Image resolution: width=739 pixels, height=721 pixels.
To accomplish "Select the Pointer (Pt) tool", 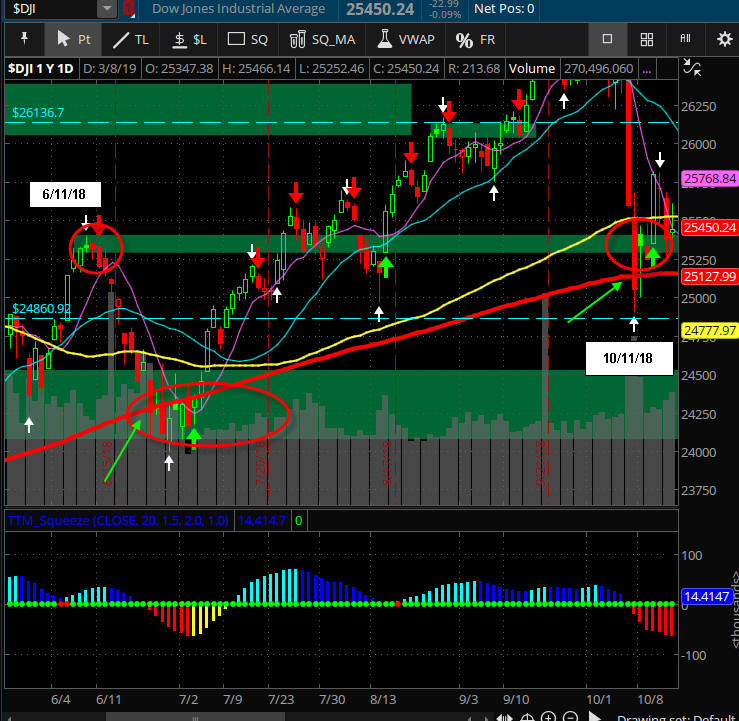I will (x=75, y=40).
